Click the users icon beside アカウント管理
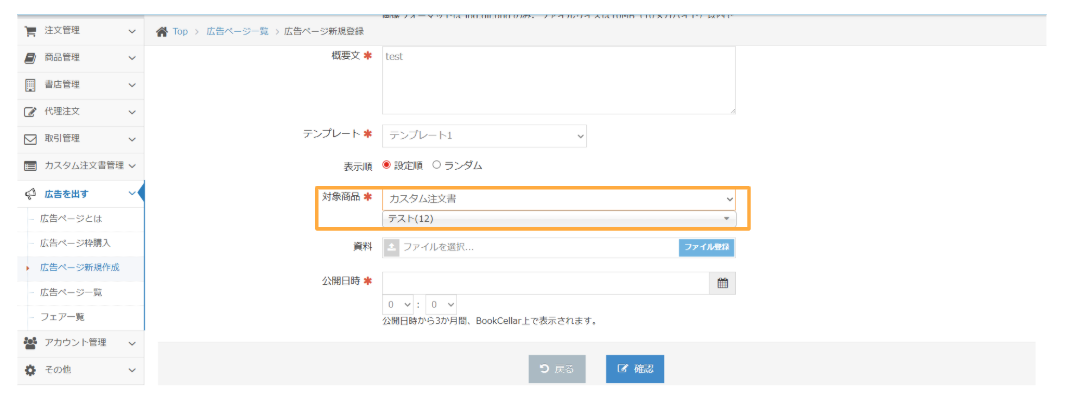 pyautogui.click(x=30, y=343)
